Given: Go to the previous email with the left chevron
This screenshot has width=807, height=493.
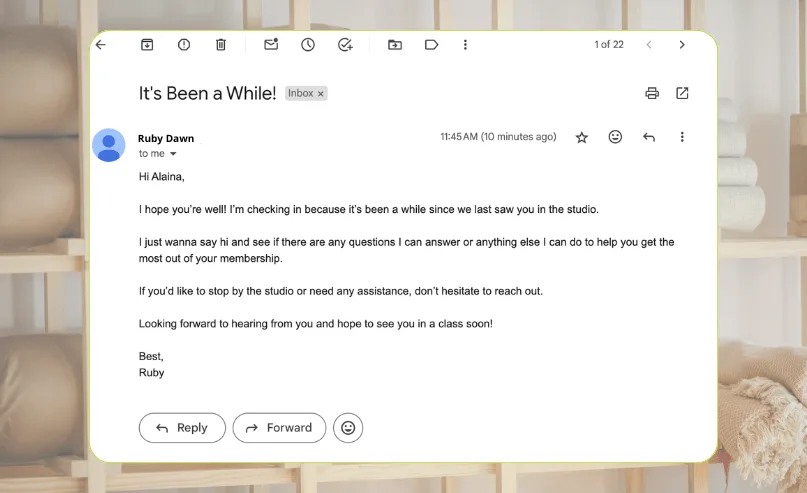Looking at the screenshot, I should (x=649, y=45).
